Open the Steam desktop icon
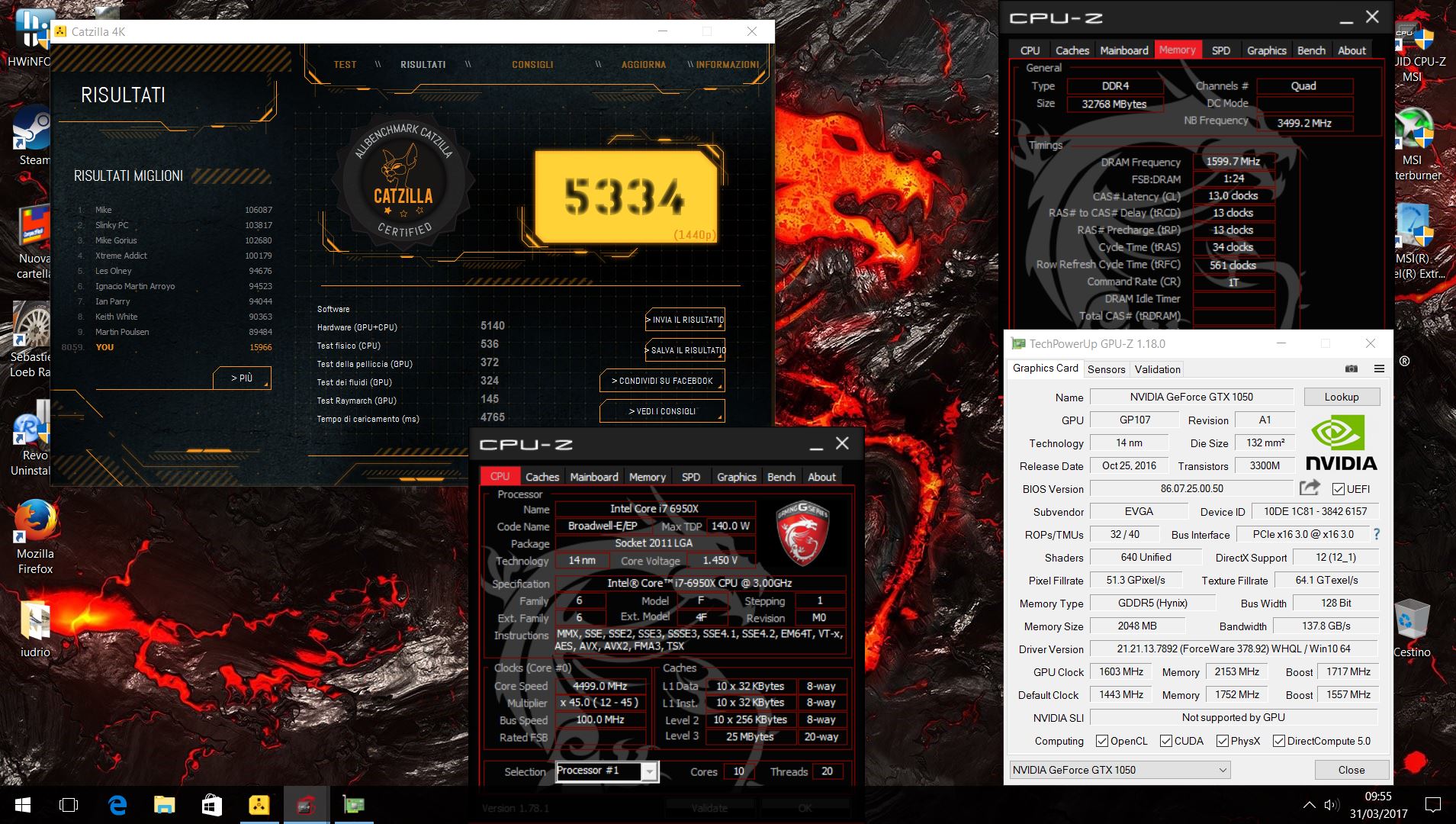Viewport: 1456px width, 824px height. 33,137
